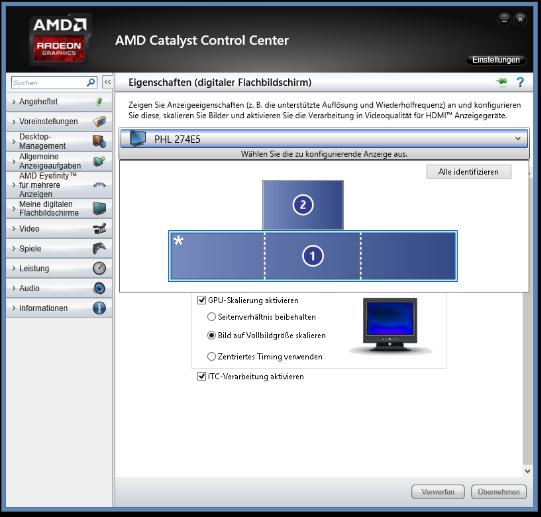Click the Verwerfen button
The image size is (541, 517).
coord(438,492)
